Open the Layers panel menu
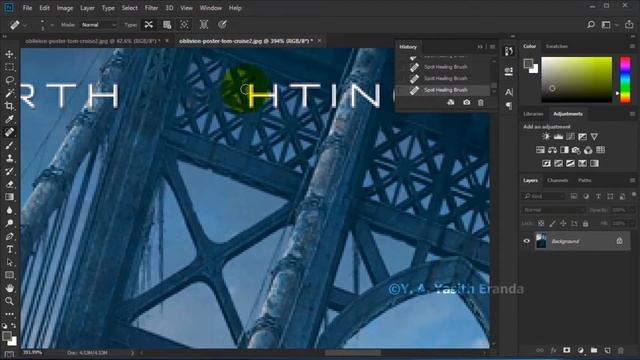 click(x=632, y=180)
